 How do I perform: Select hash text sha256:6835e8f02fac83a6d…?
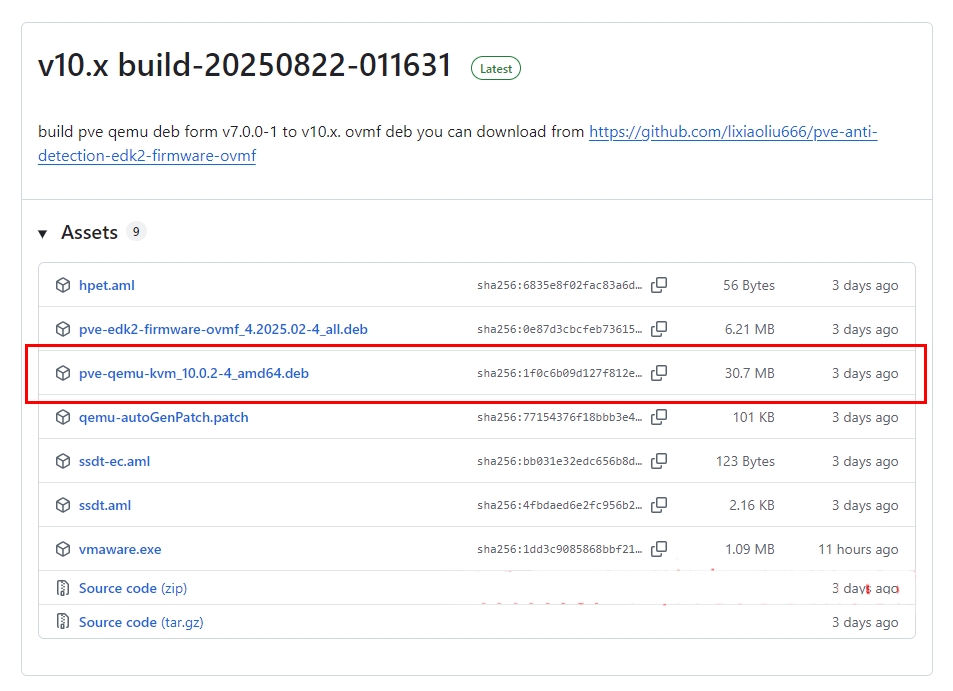tap(559, 285)
